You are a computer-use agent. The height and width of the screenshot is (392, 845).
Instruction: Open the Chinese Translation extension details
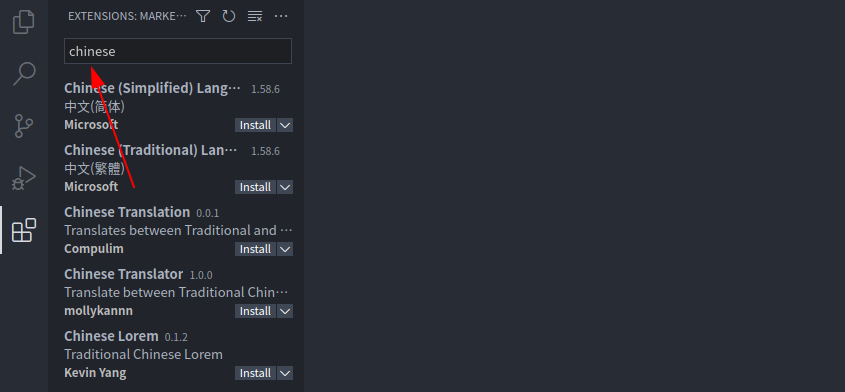[x=178, y=231]
